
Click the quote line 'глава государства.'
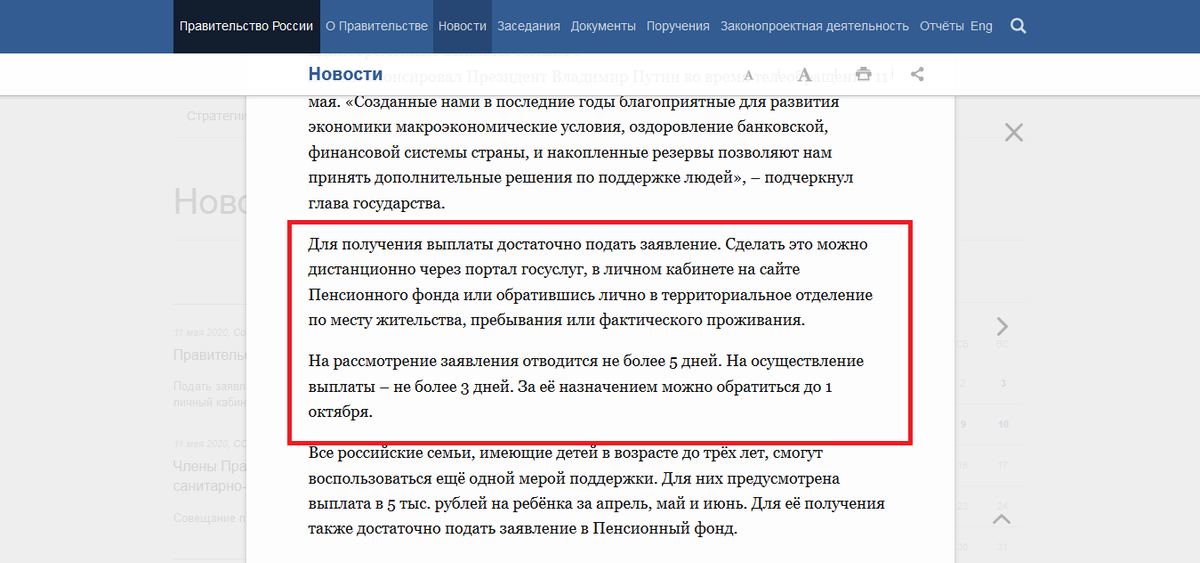click(375, 203)
